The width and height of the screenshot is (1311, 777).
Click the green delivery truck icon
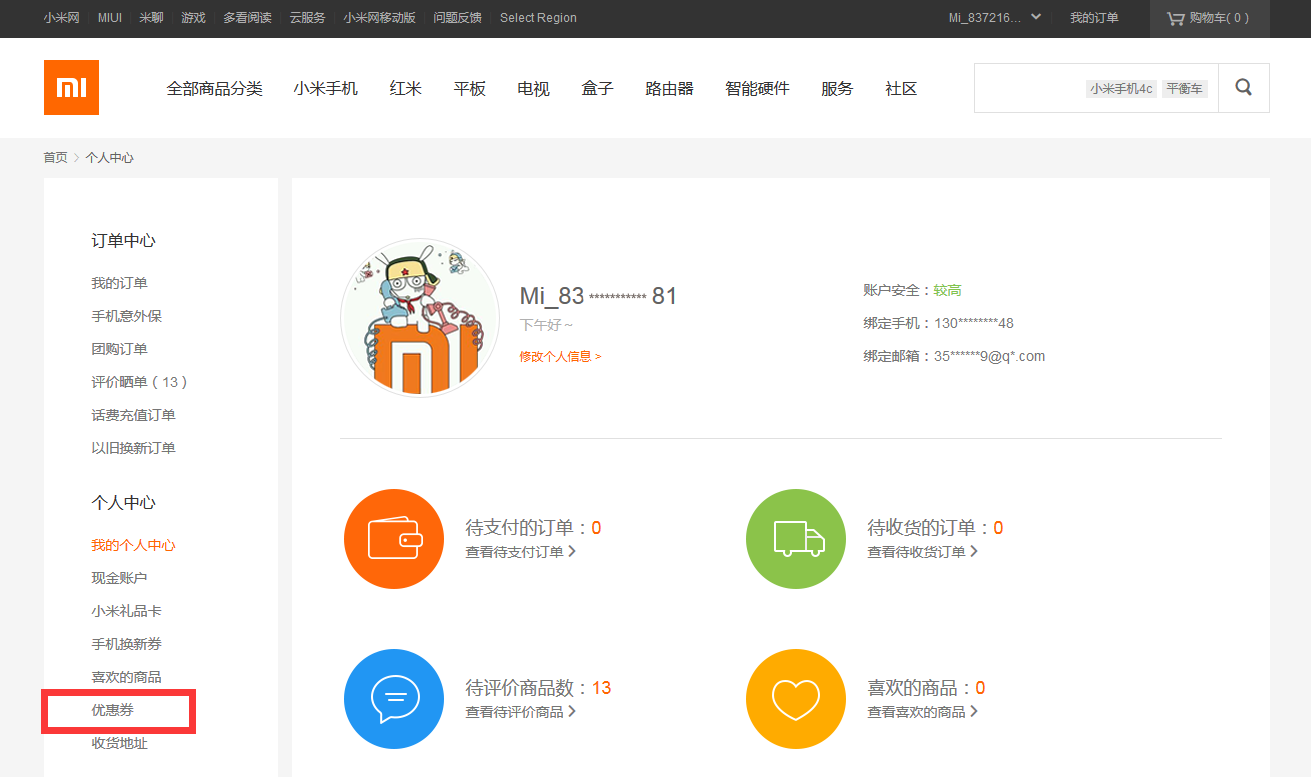[796, 539]
